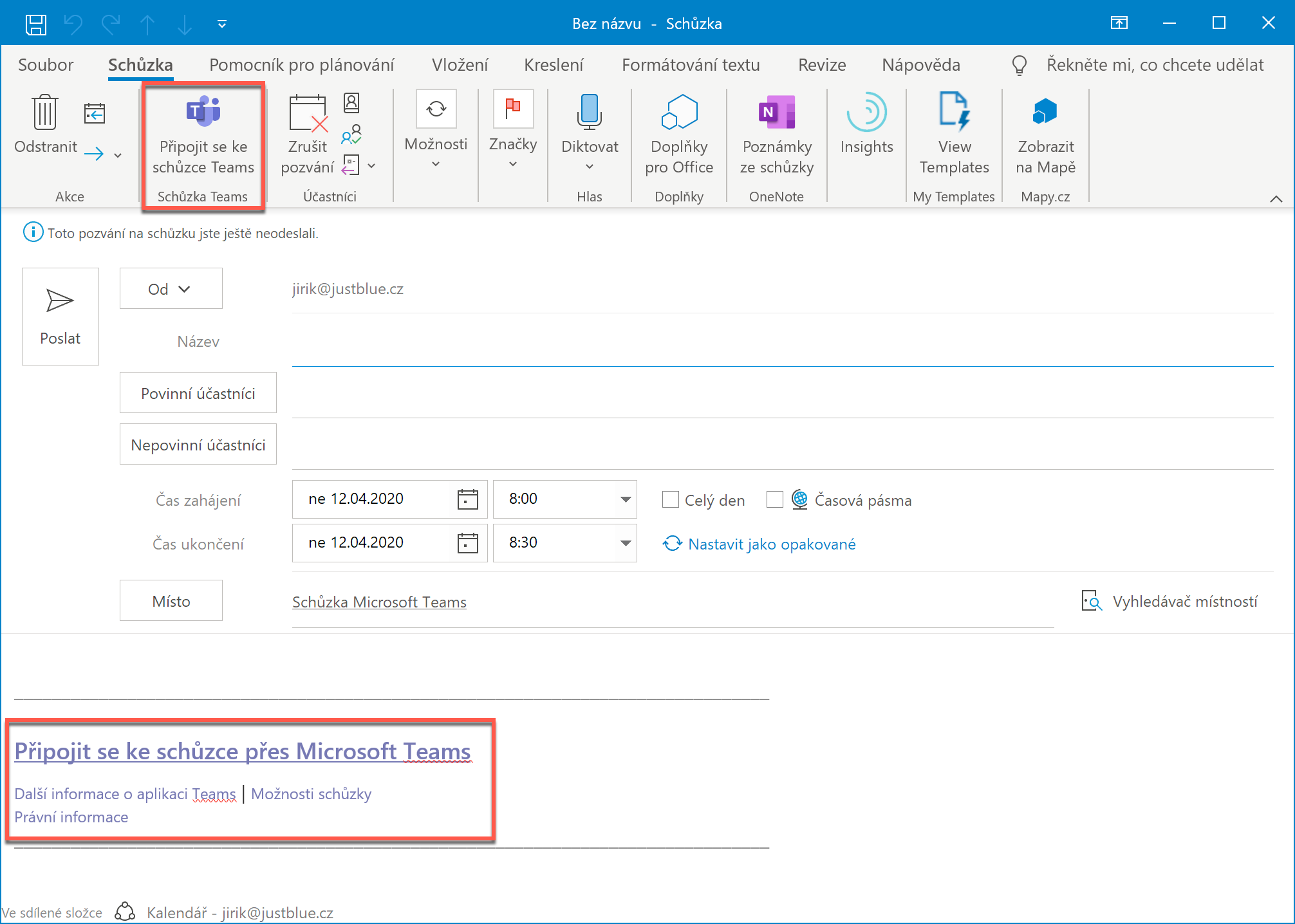Open the Vložení ribbon tab
The width and height of the screenshot is (1295, 924).
tap(460, 65)
